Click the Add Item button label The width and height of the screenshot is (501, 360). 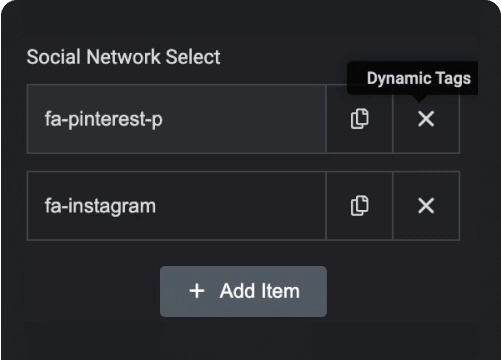tap(260, 291)
